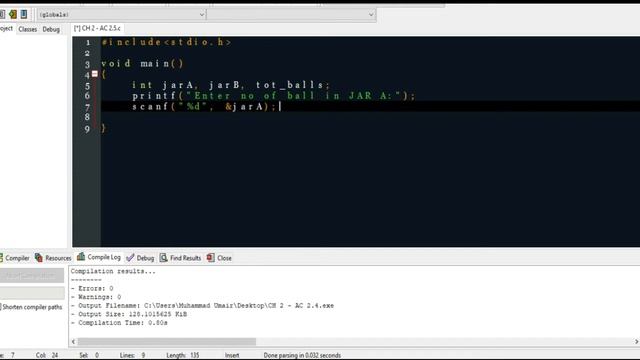Collapse the code fold marker at line 4

point(95,74)
